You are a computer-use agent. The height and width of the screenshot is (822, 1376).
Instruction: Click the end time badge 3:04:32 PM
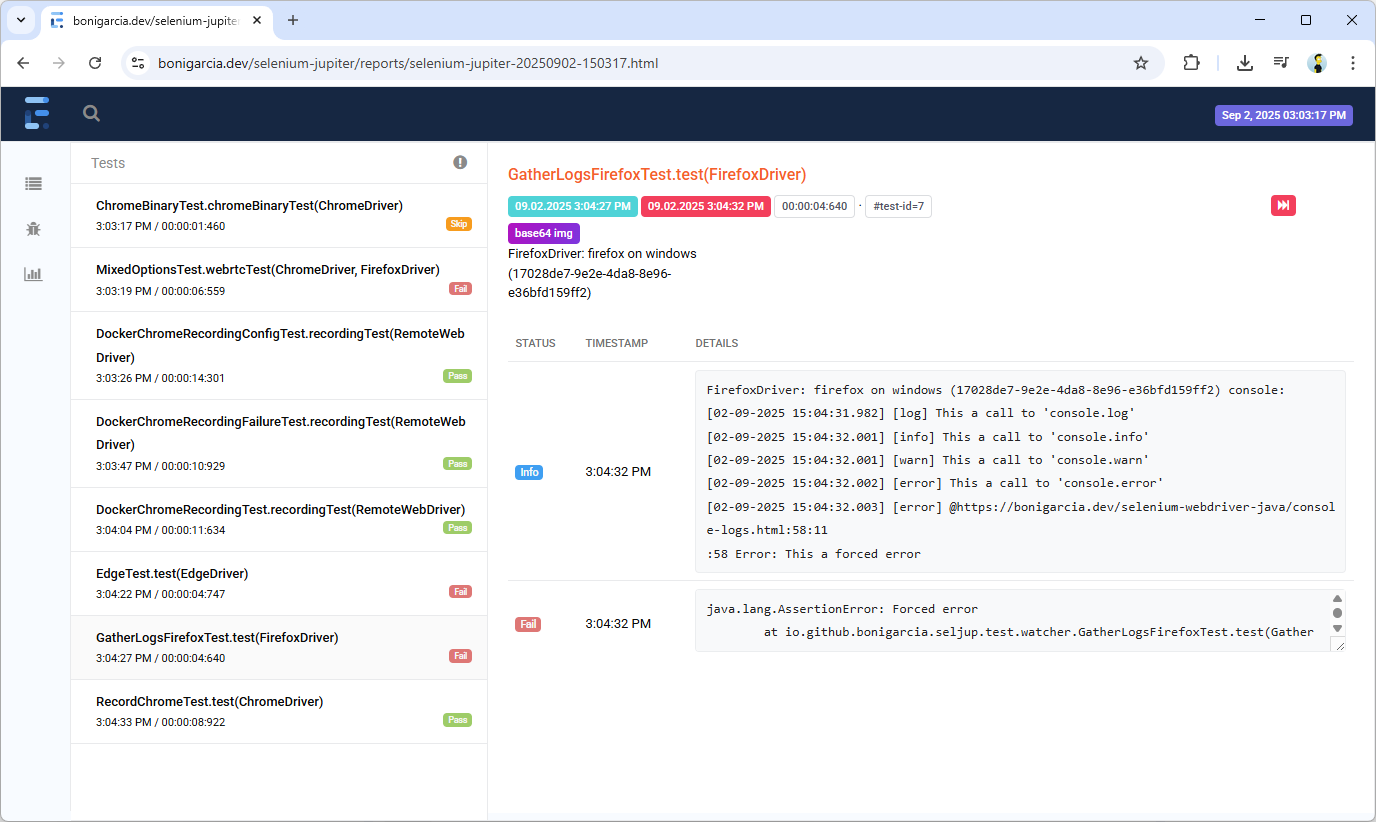[x=706, y=206]
